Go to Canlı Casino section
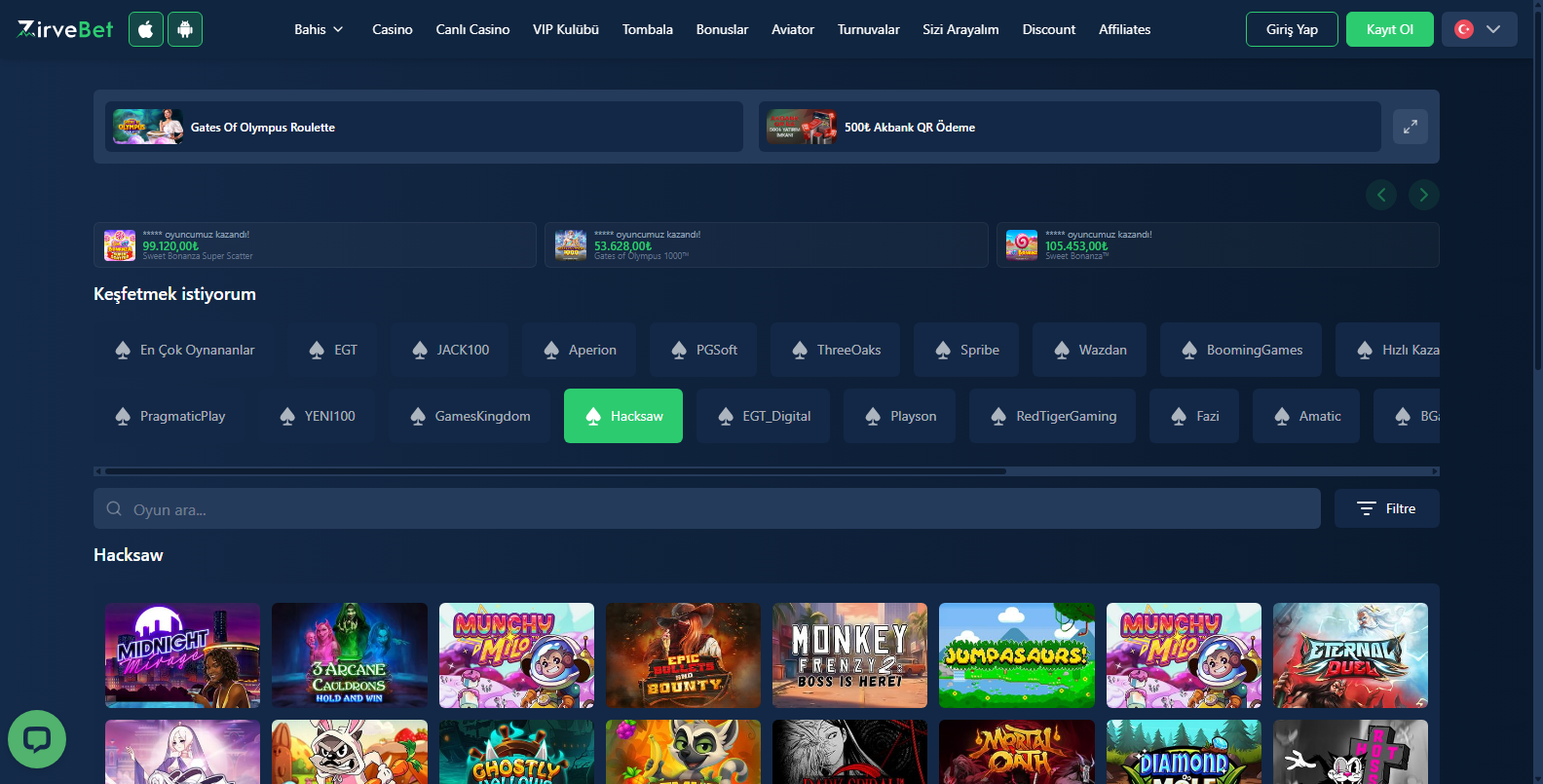The height and width of the screenshot is (784, 1543). tap(472, 29)
